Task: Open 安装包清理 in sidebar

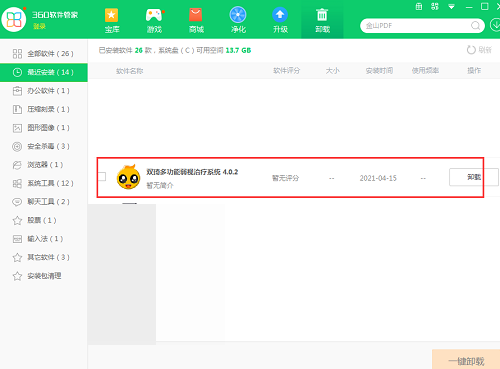Action: click(44, 276)
